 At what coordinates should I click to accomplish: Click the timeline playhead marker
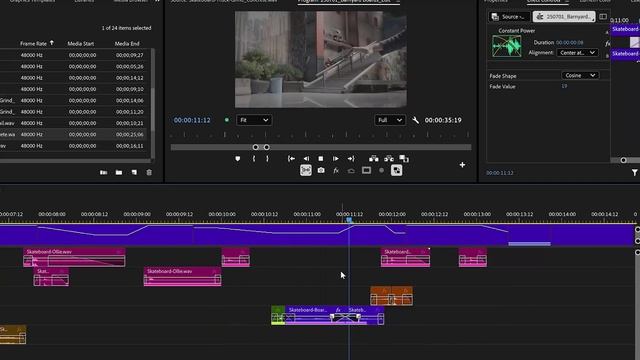point(349,220)
